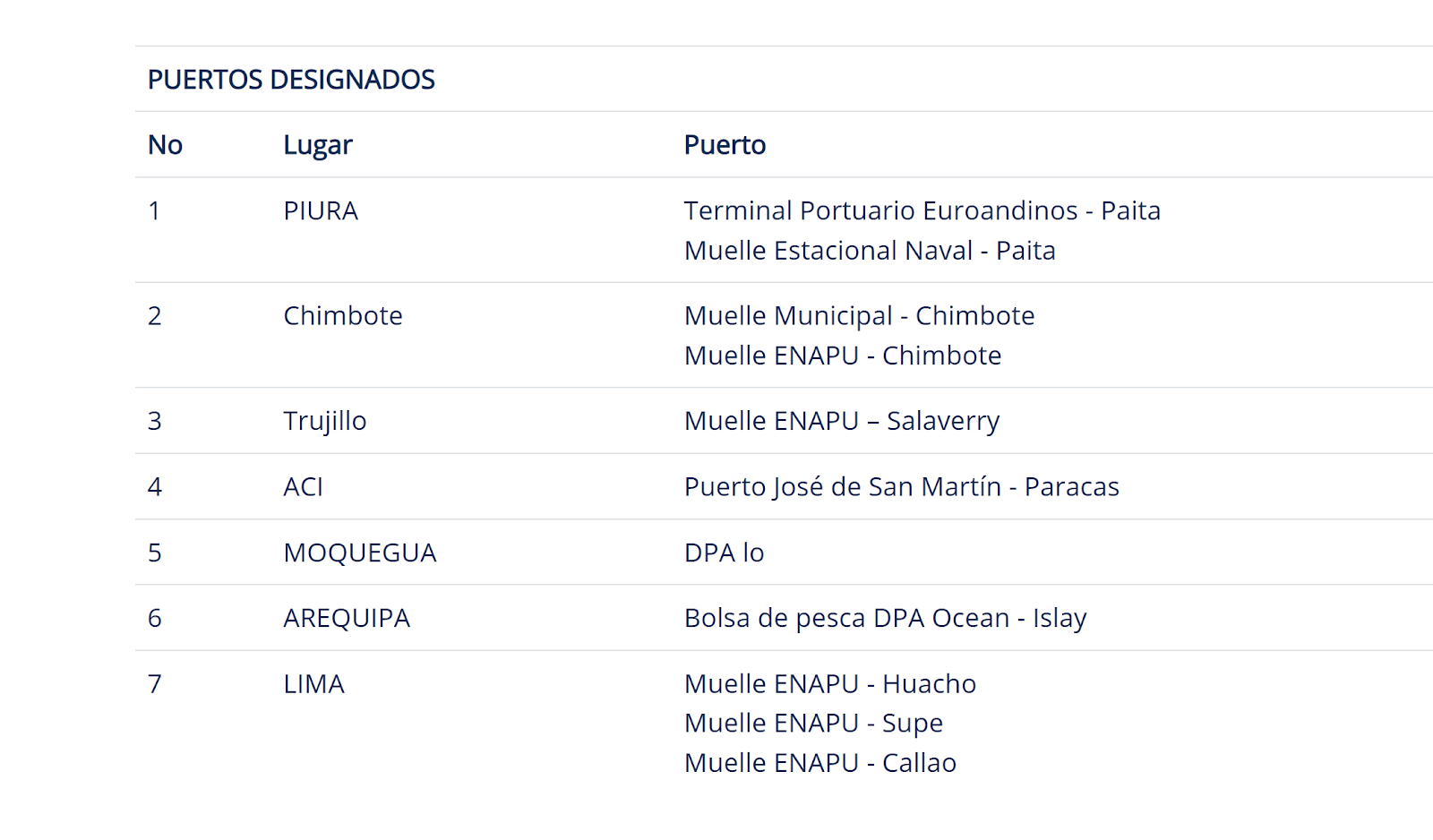Click Bolsa de pesca DPA Ocean - Islay
Viewport: 1433px width, 840px height.
pos(886,618)
